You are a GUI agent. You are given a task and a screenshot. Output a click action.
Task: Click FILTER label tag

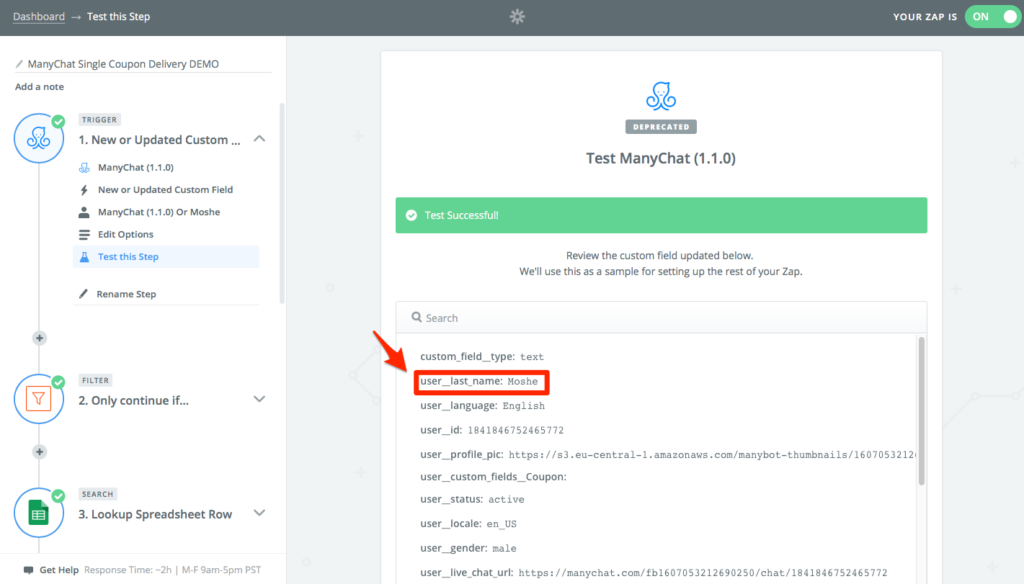tap(95, 380)
